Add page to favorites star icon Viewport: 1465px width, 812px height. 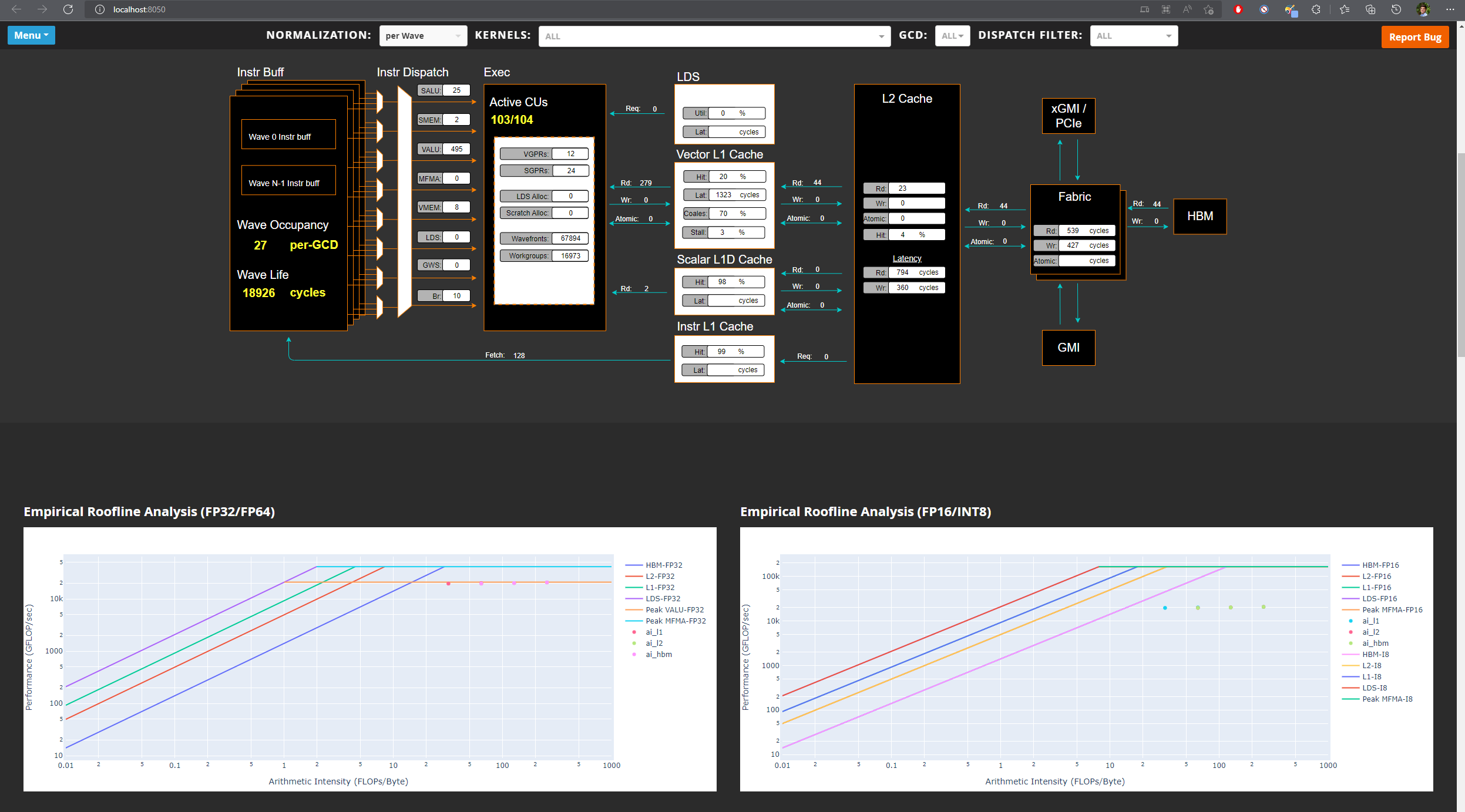pyautogui.click(x=1208, y=9)
